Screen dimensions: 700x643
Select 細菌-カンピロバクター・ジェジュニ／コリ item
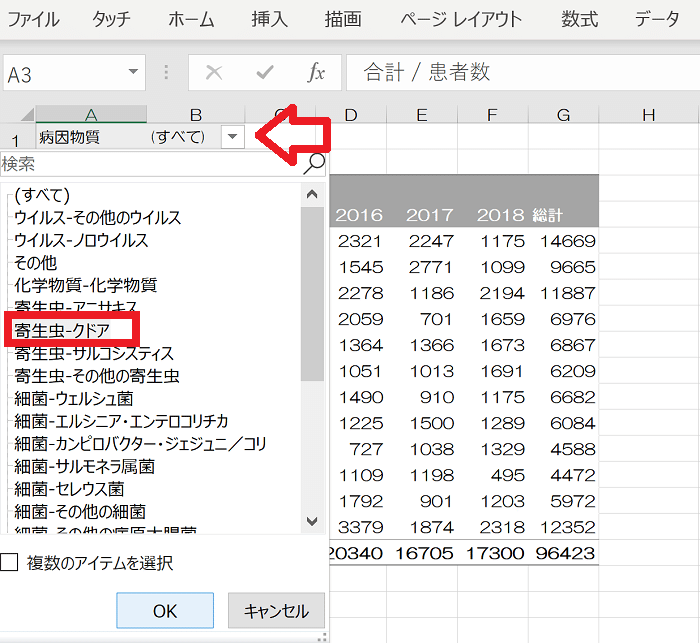click(x=140, y=444)
